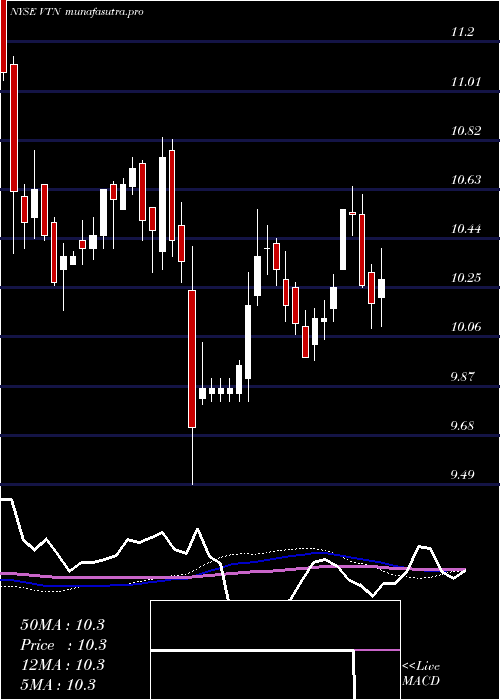Click the 10.25 price axis label
Image resolution: width=500 pixels, height=700 pixels.
coord(467,278)
